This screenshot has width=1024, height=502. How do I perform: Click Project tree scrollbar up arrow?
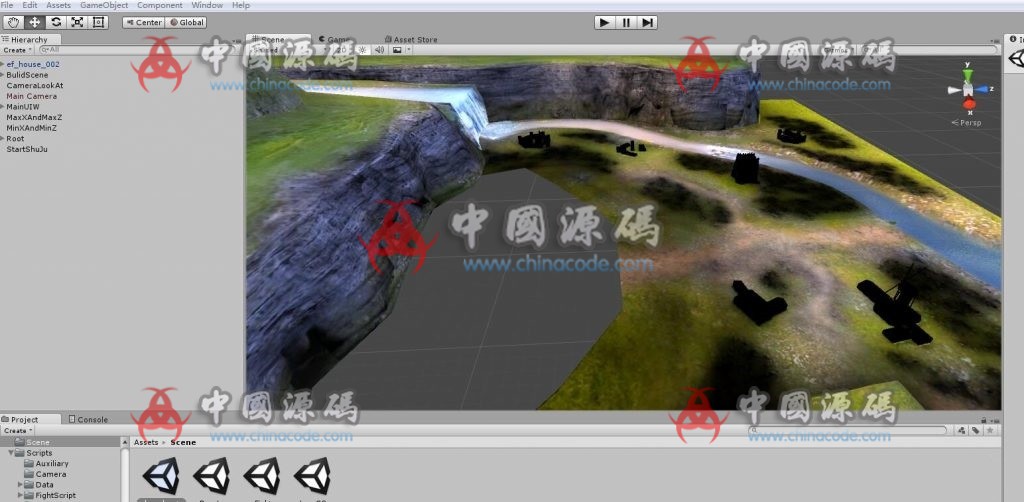[x=125, y=442]
